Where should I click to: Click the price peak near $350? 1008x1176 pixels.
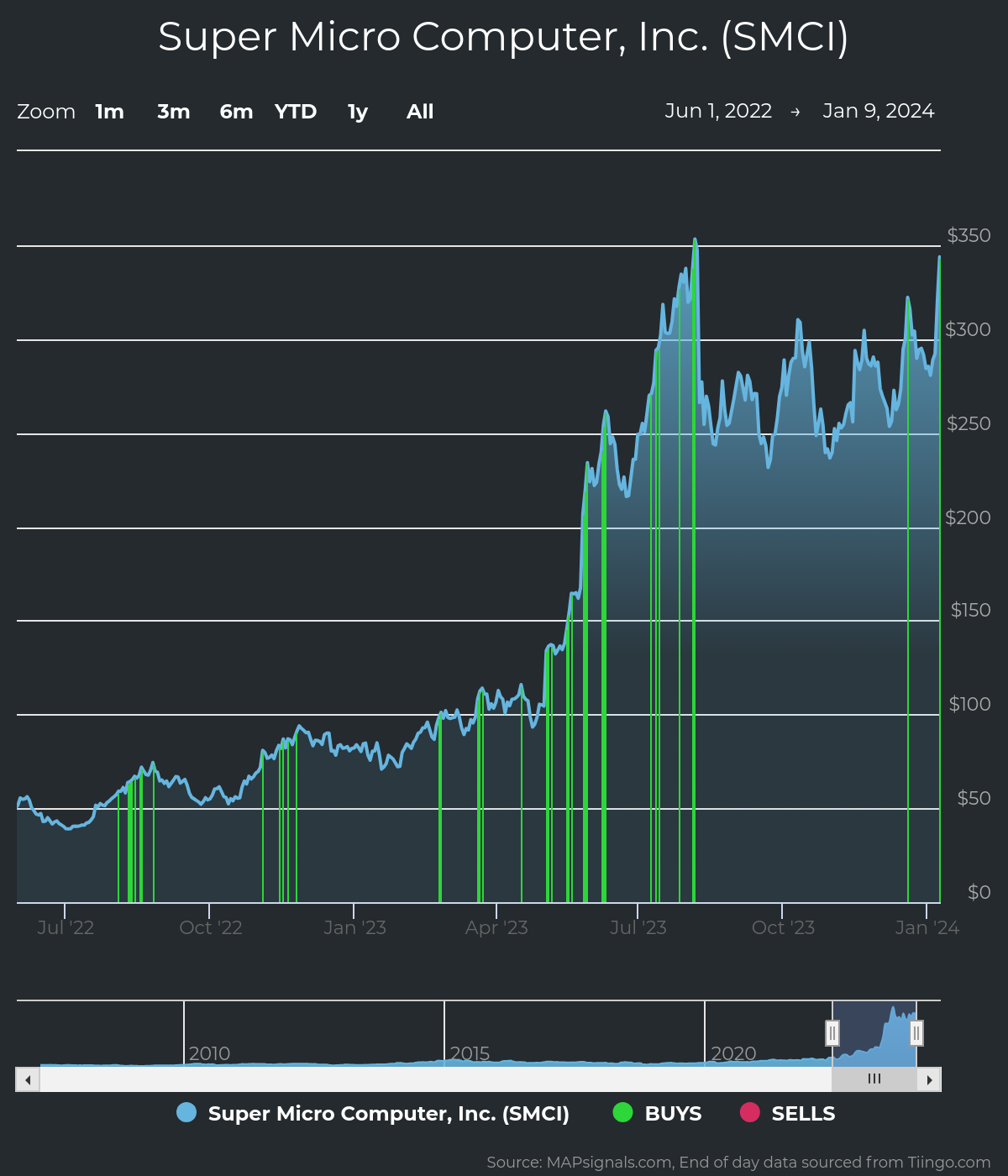pos(695,240)
